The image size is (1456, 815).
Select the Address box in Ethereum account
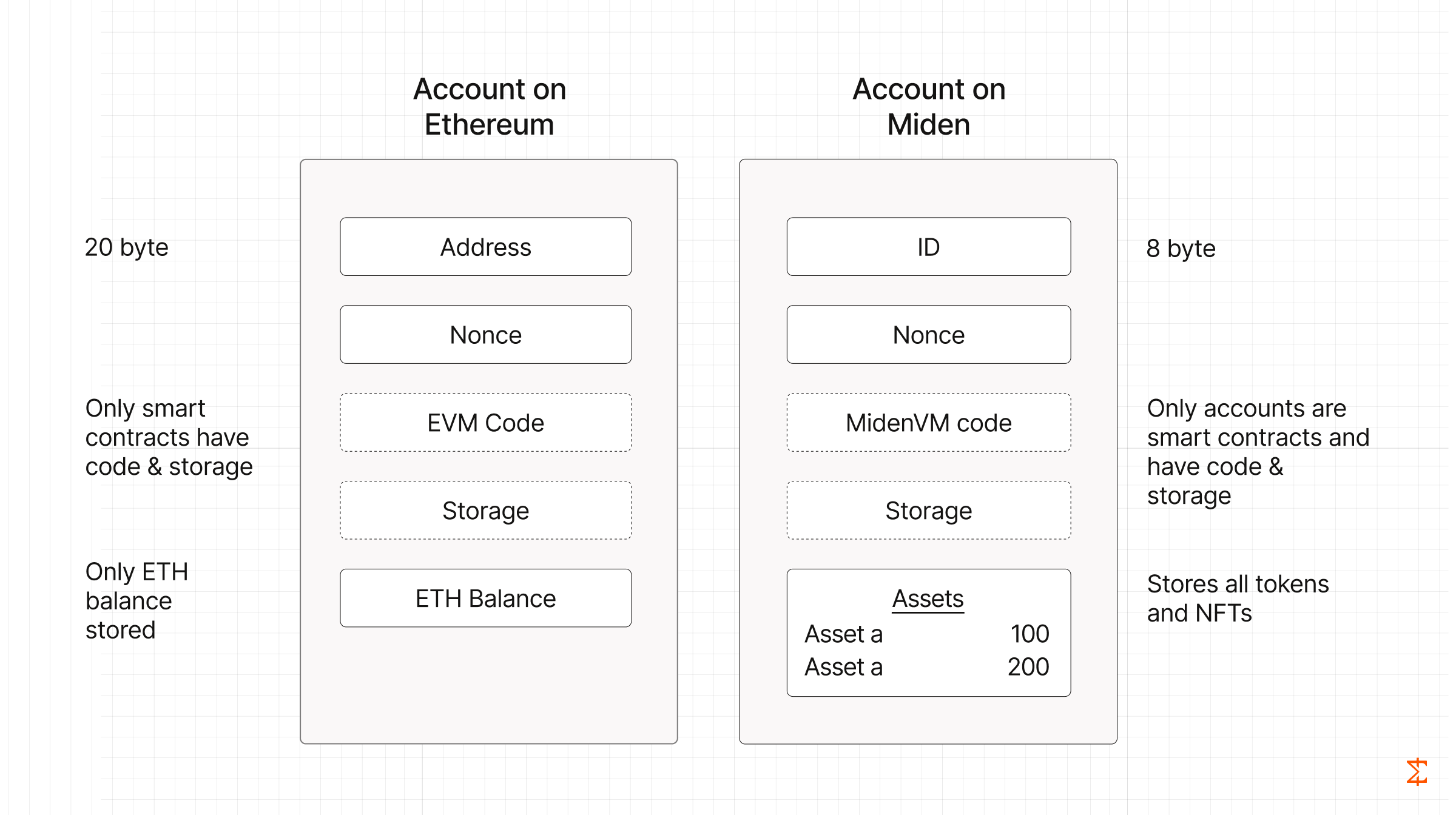(x=485, y=247)
